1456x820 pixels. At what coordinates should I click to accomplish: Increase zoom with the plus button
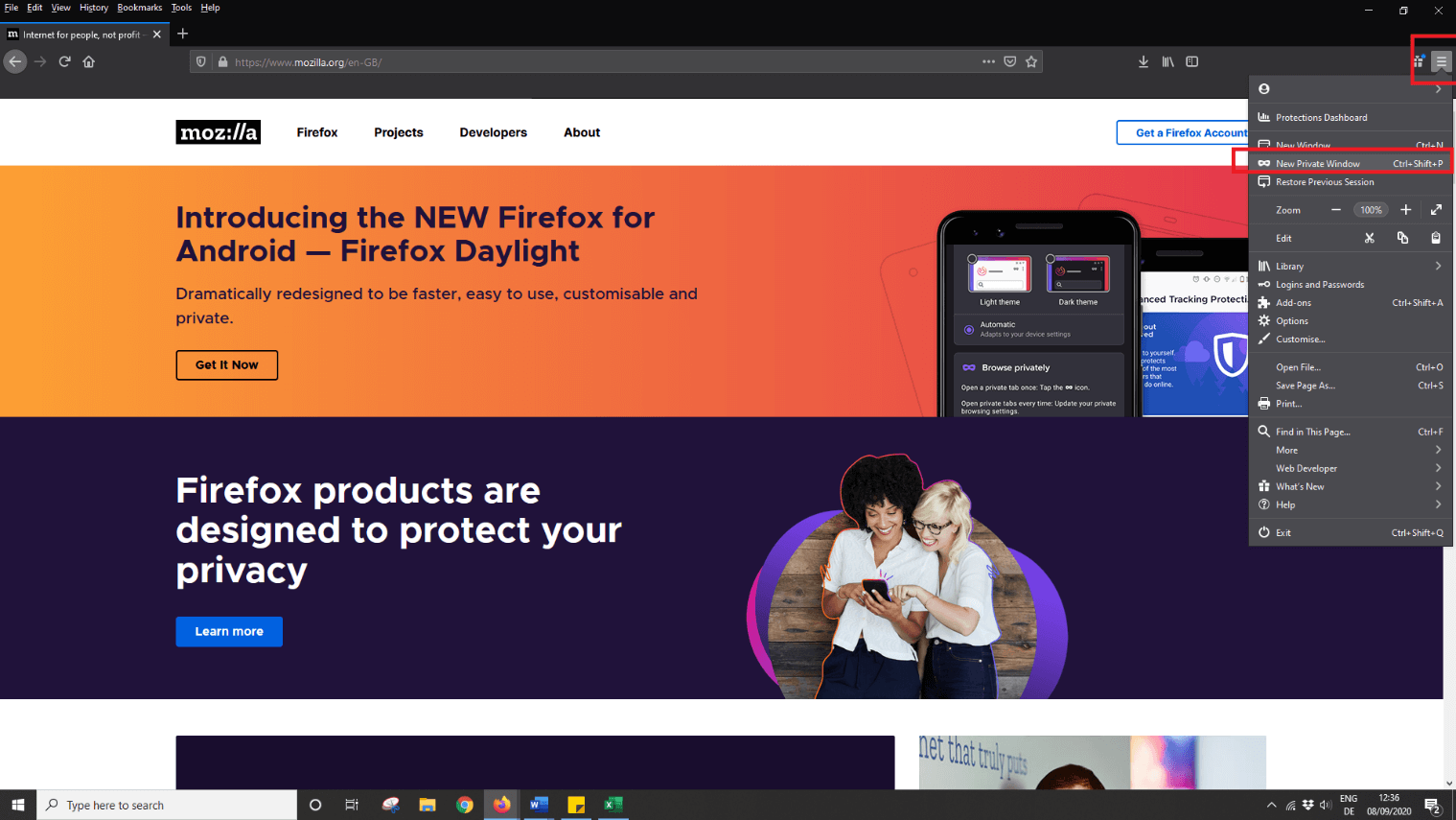1406,210
